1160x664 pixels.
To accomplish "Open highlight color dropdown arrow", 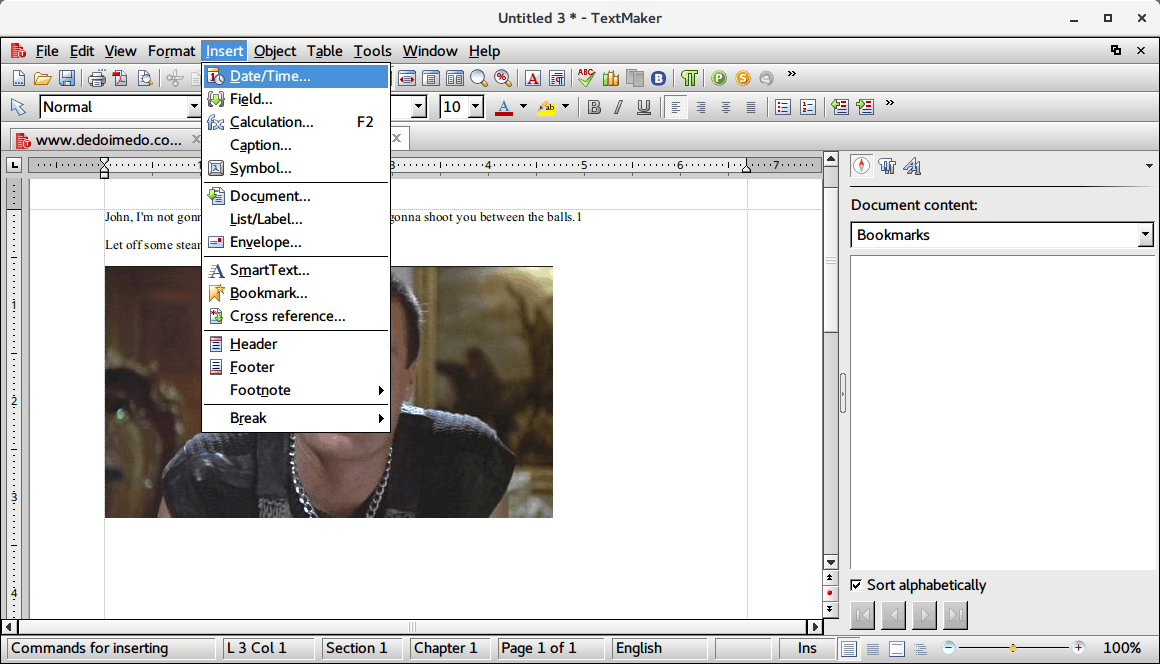I will [565, 106].
